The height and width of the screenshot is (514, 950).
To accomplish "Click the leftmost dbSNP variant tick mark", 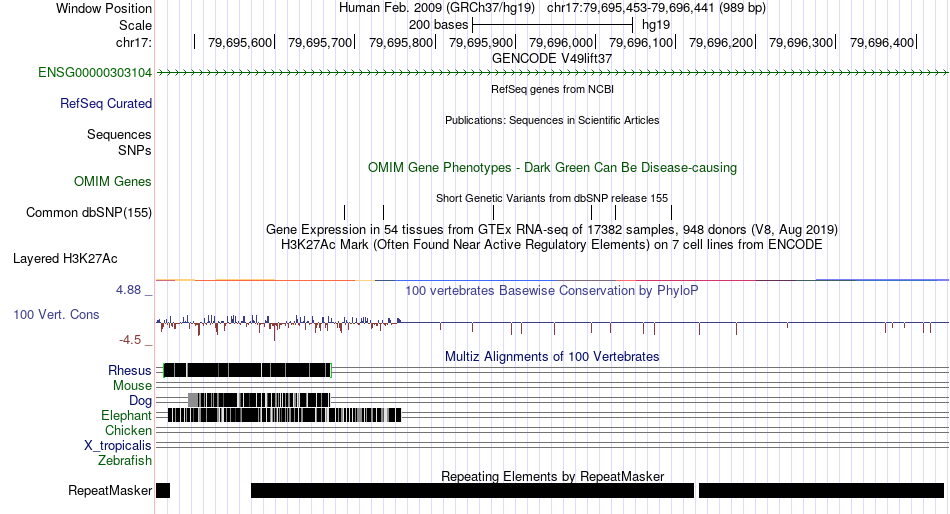I will 345,213.
